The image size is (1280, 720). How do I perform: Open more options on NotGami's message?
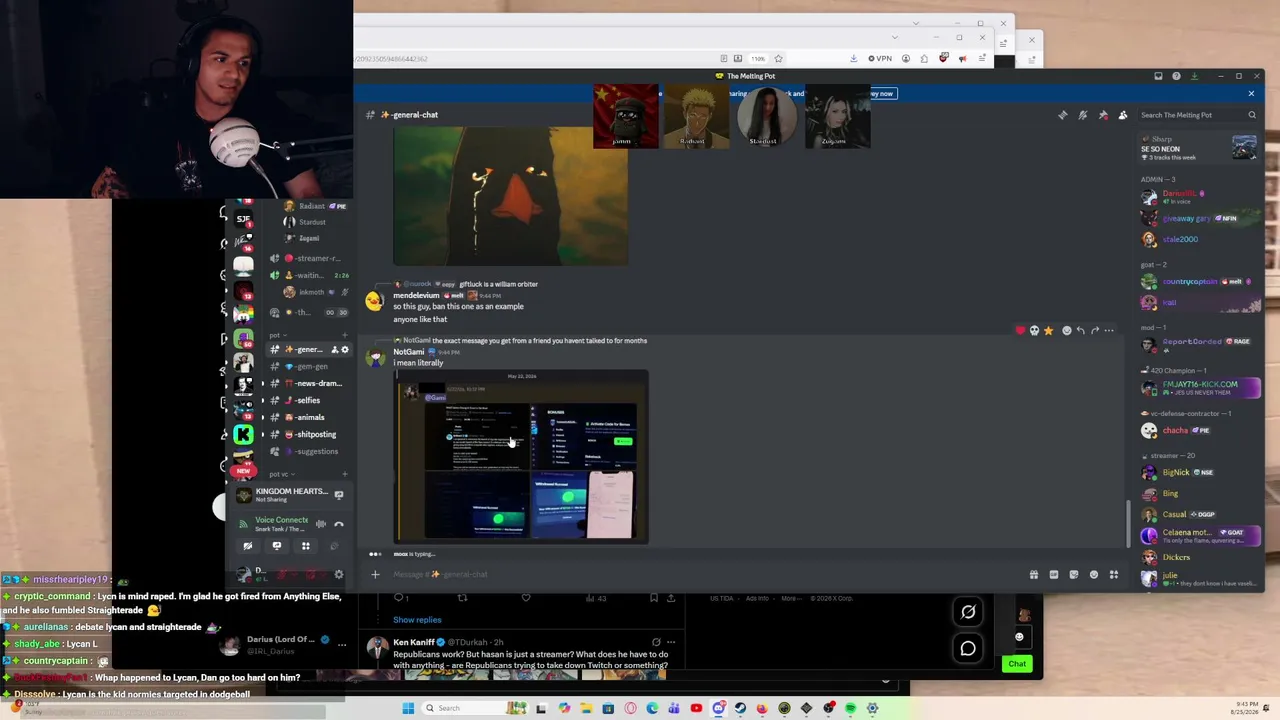point(1109,330)
